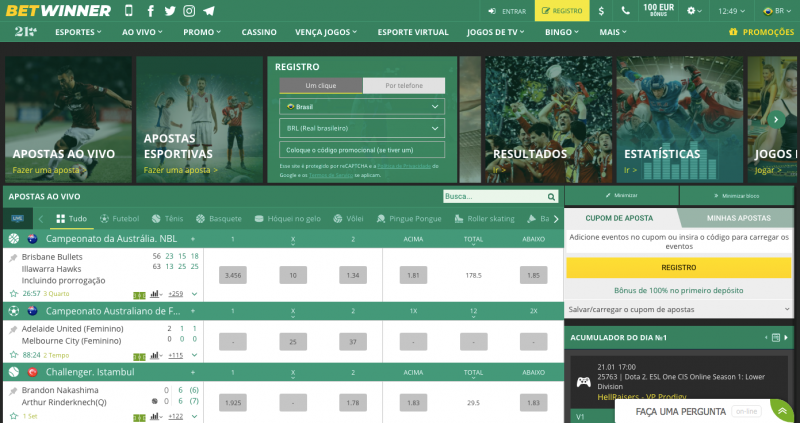Open the RESULTADOS banner thumbnail
This screenshot has width=800, height=423.
(x=548, y=119)
